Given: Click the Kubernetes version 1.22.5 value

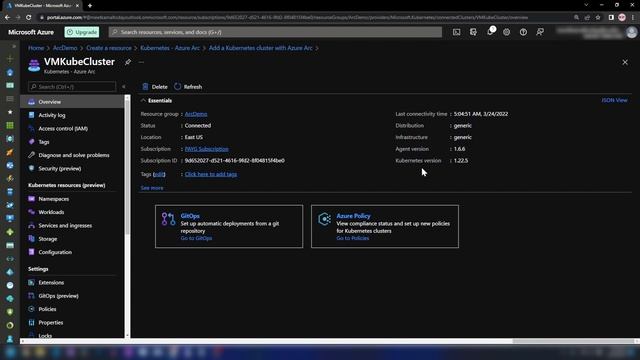Looking at the screenshot, I should [x=461, y=160].
